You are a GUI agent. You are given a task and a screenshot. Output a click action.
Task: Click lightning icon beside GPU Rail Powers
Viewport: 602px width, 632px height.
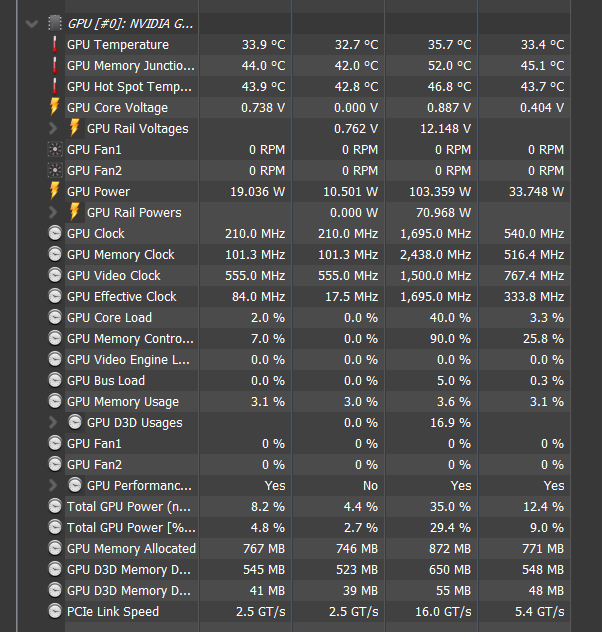[x=75, y=212]
